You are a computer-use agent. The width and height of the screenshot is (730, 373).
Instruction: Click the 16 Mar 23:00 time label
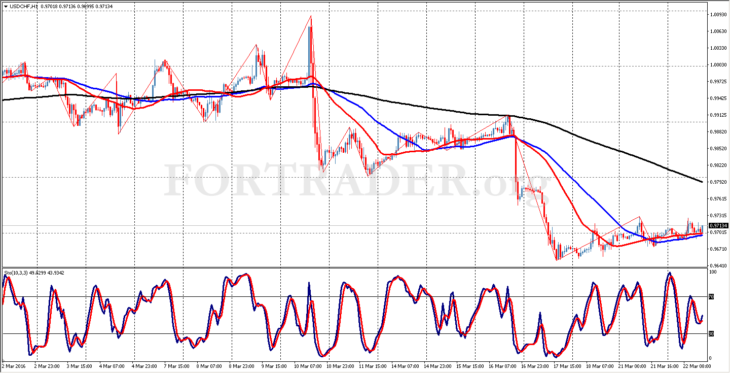pyautogui.click(x=534, y=367)
